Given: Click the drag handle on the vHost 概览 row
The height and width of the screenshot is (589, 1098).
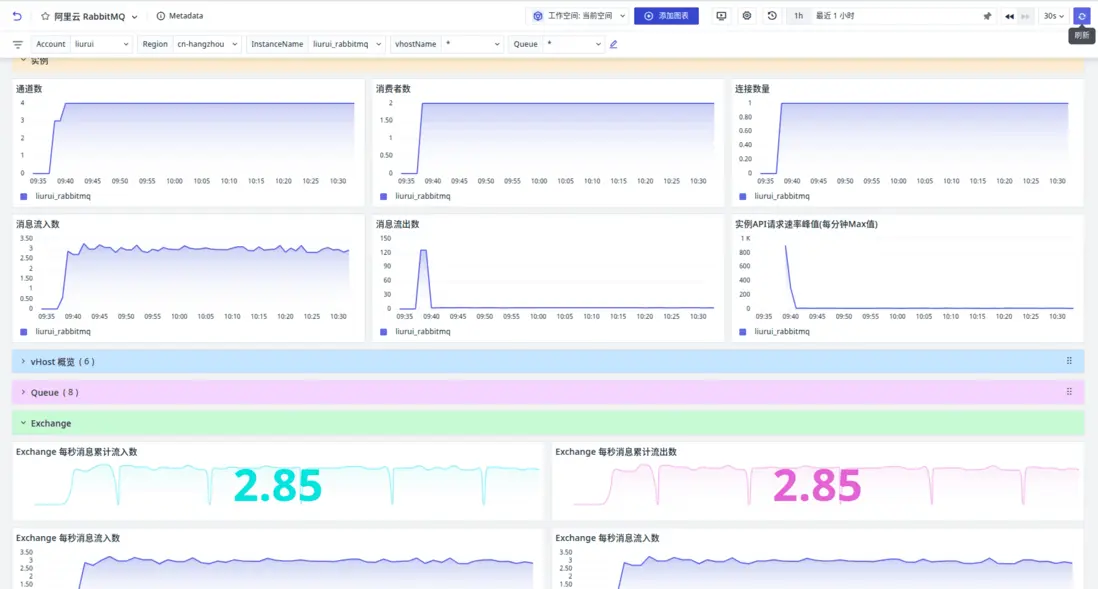Looking at the screenshot, I should click(x=1069, y=361).
